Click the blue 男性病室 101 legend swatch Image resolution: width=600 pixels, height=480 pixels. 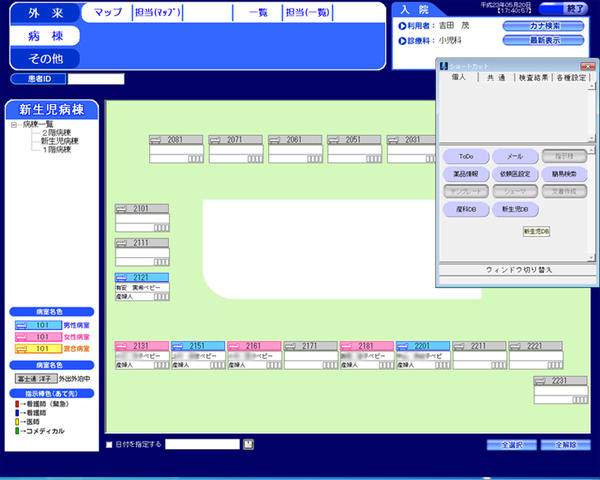(x=38, y=325)
